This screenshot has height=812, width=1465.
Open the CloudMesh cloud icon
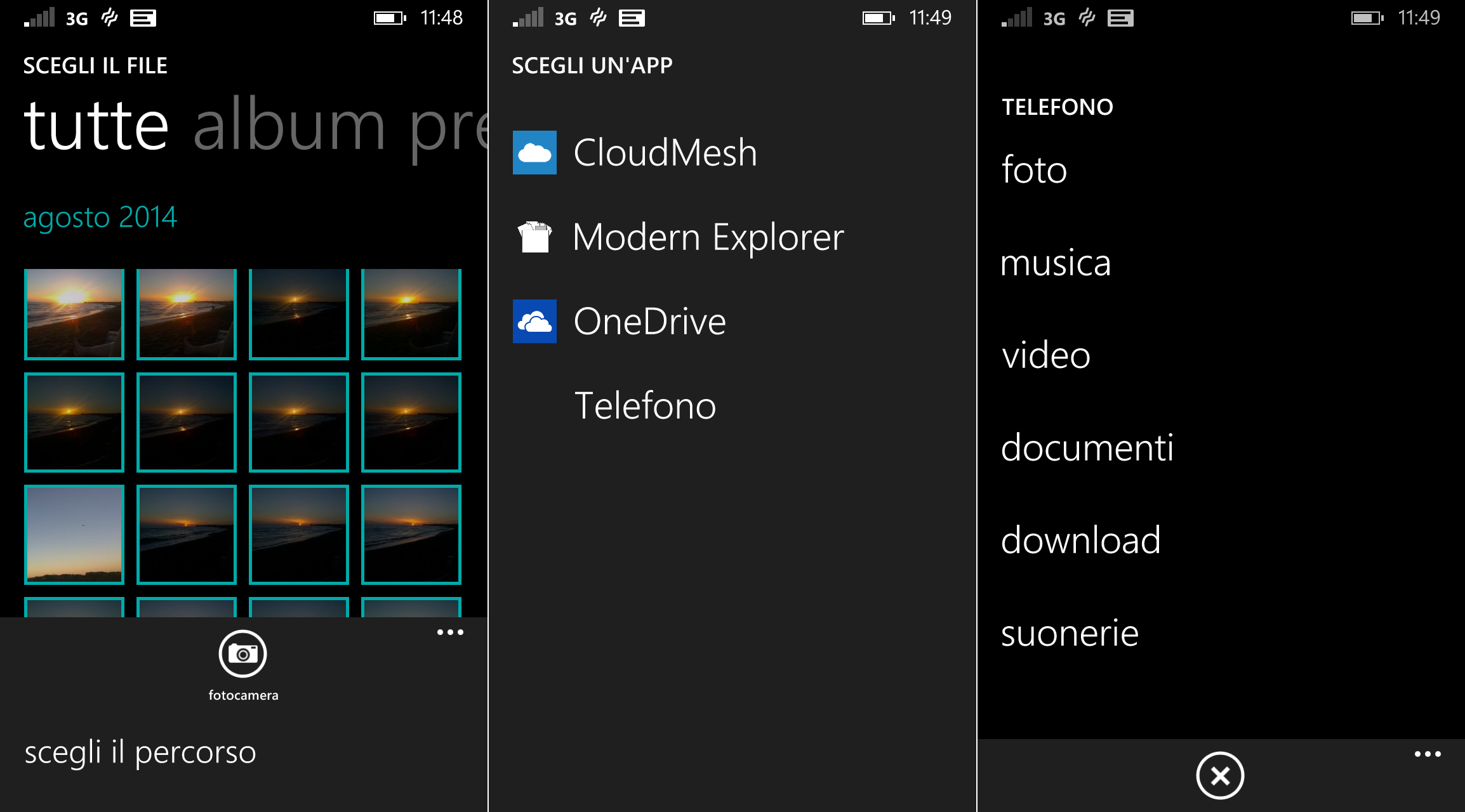tap(534, 152)
